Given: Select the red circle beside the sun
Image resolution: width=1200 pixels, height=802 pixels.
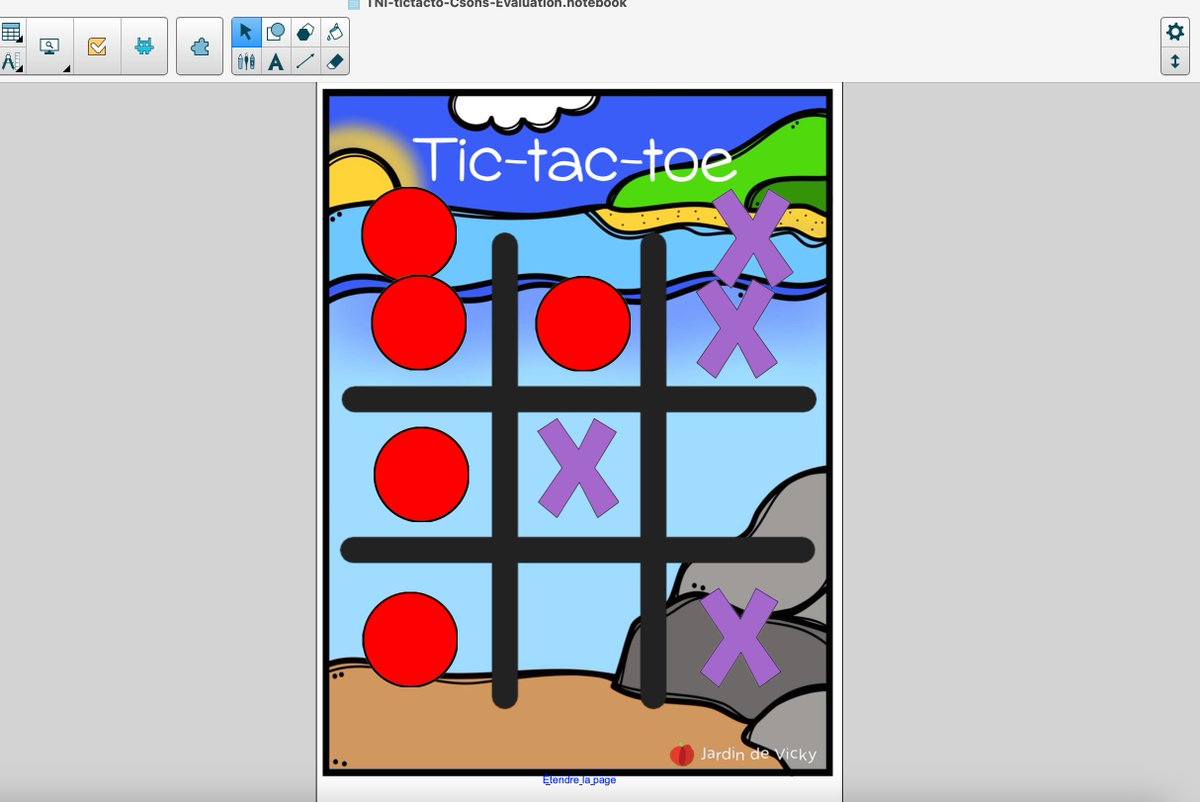Looking at the screenshot, I should coord(409,234).
